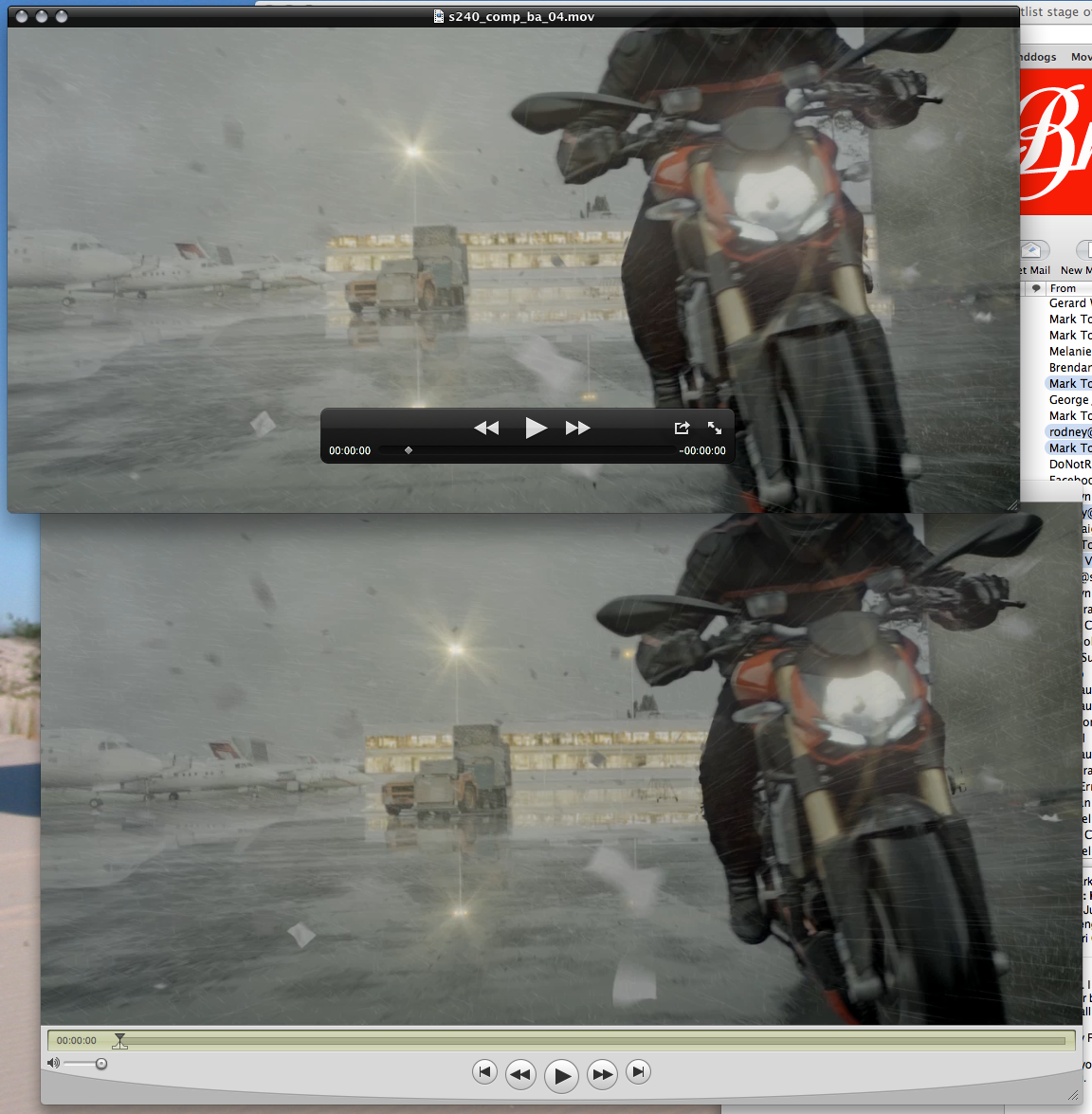This screenshot has width=1092, height=1114.
Task: Click the rewind button in overlay controller
Action: tap(486, 428)
